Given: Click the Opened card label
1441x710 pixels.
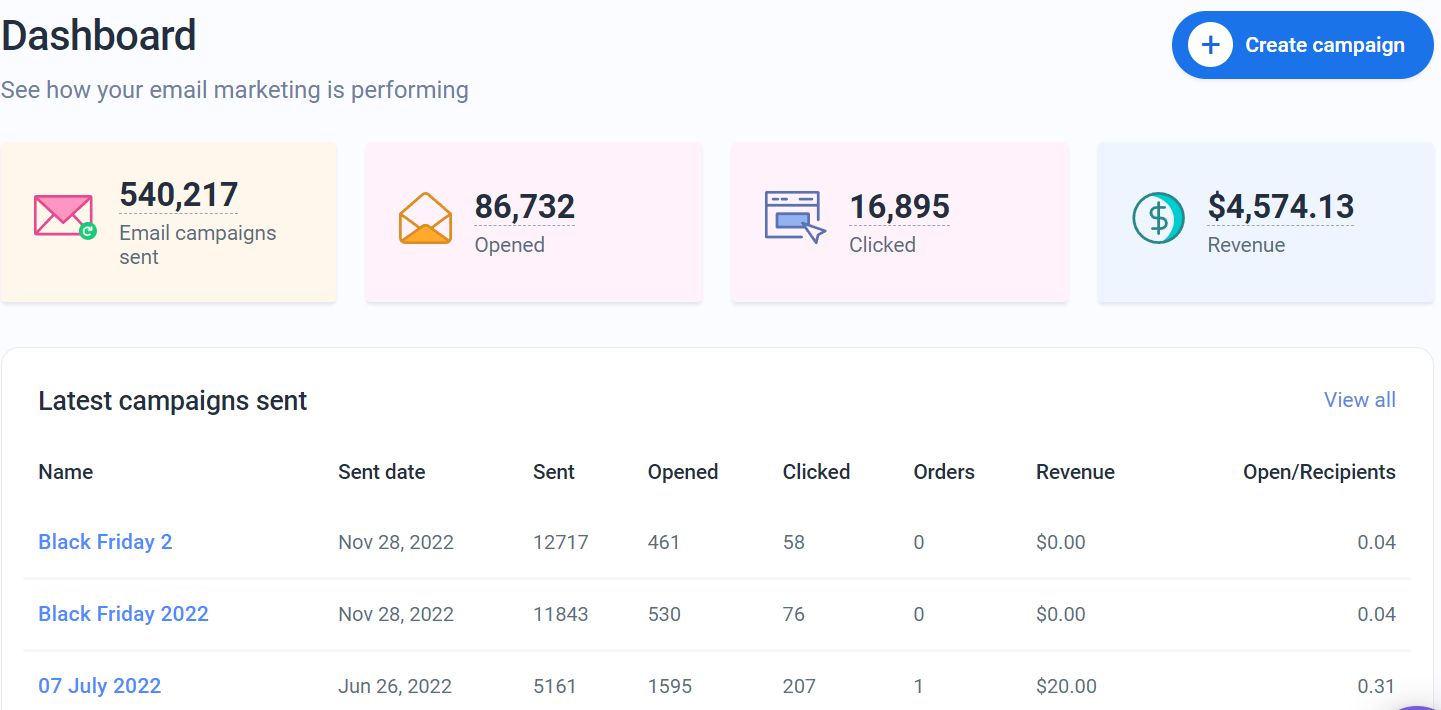Looking at the screenshot, I should 509,245.
